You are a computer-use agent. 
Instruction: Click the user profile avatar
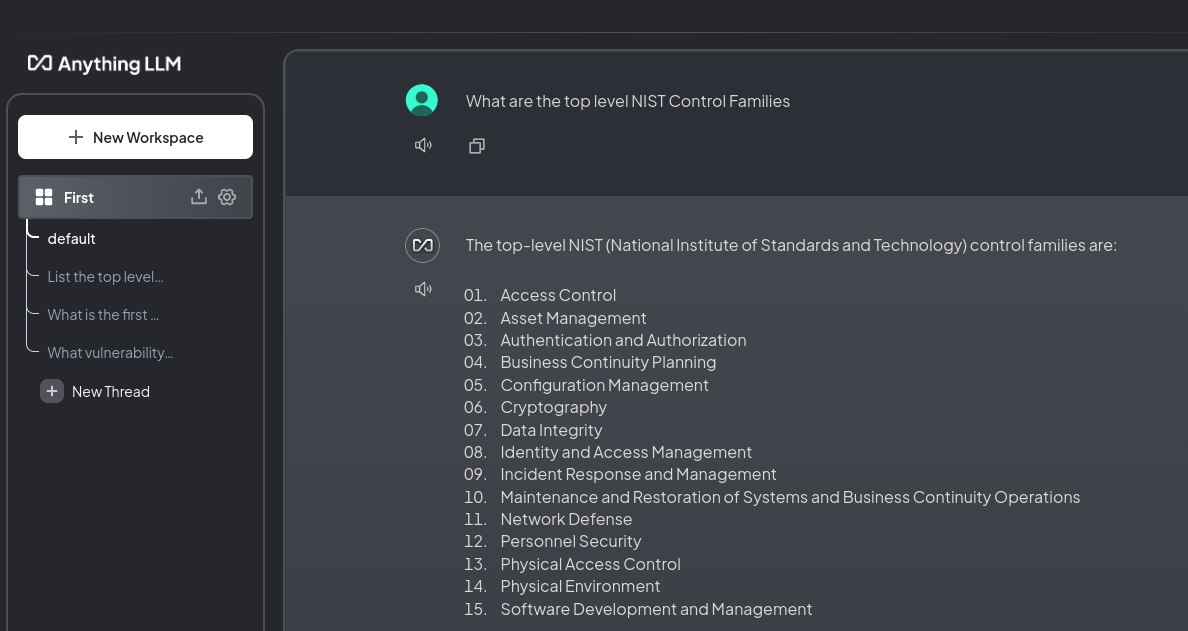tap(422, 101)
